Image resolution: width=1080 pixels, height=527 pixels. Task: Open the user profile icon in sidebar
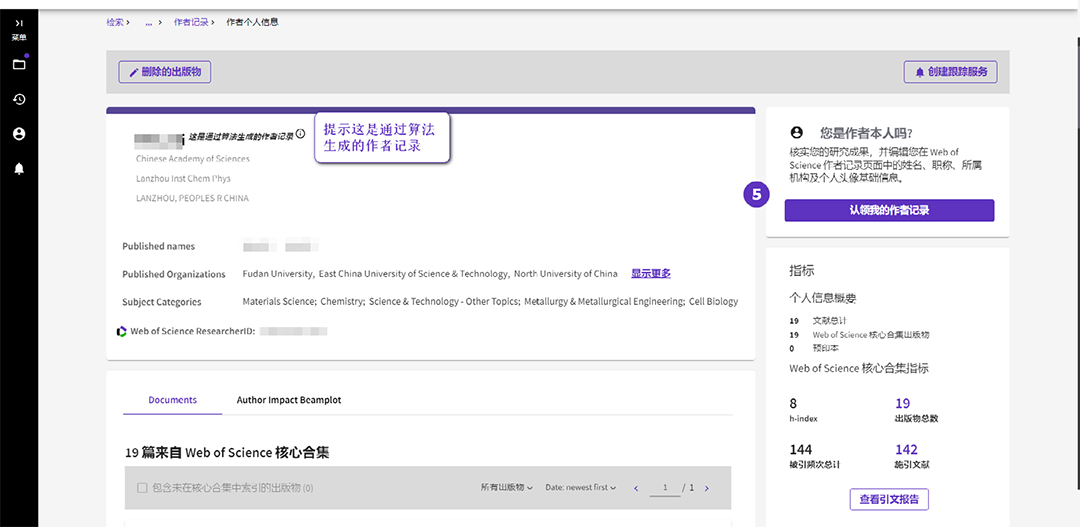pos(19,134)
